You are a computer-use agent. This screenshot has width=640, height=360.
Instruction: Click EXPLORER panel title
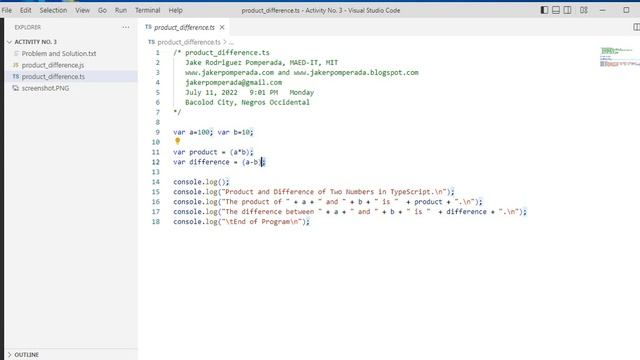tap(27, 27)
